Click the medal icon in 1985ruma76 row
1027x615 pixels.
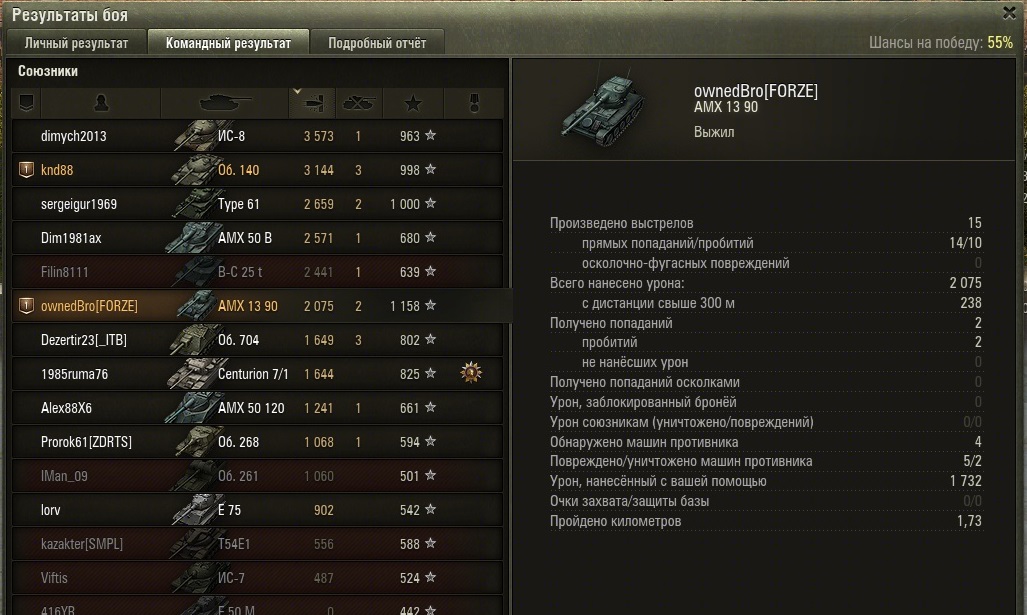[x=471, y=373]
